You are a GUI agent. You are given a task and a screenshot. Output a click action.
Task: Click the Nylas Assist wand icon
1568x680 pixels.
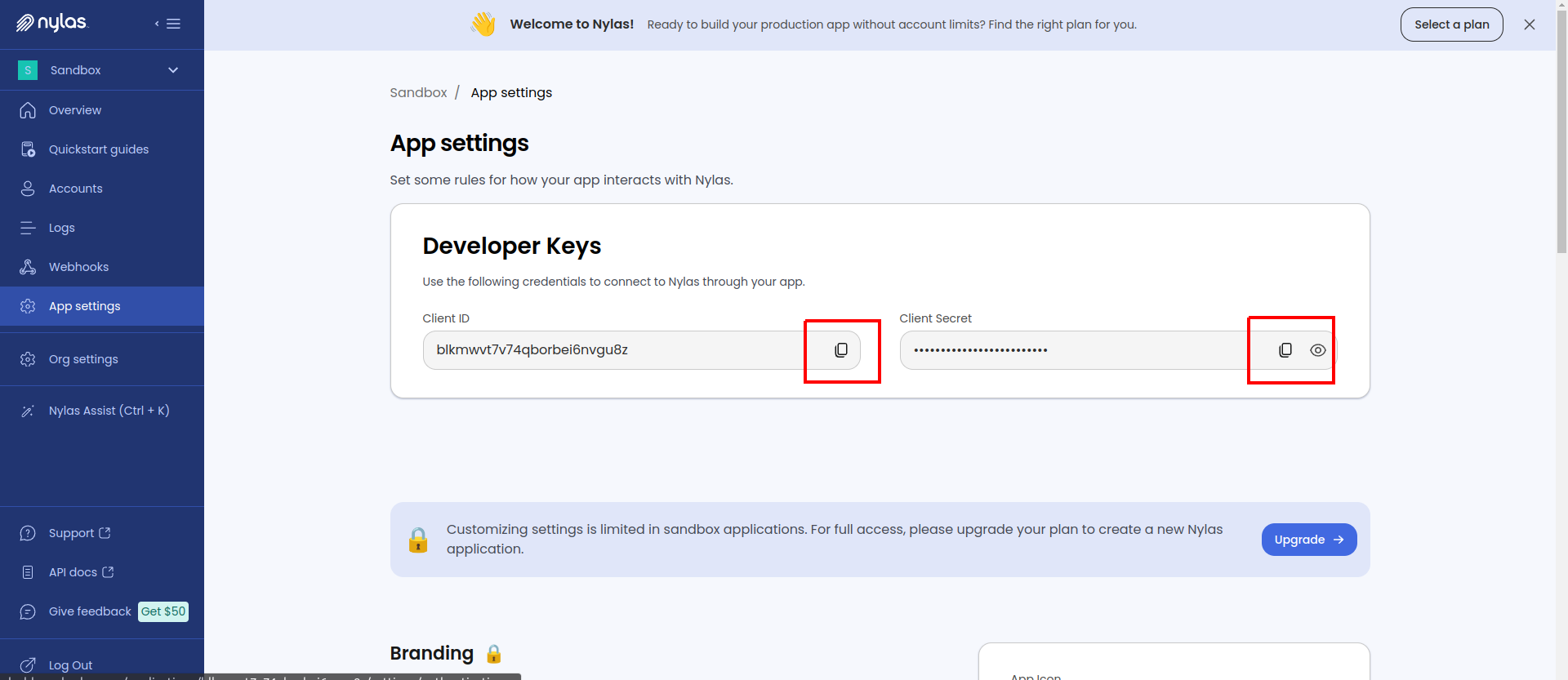28,411
